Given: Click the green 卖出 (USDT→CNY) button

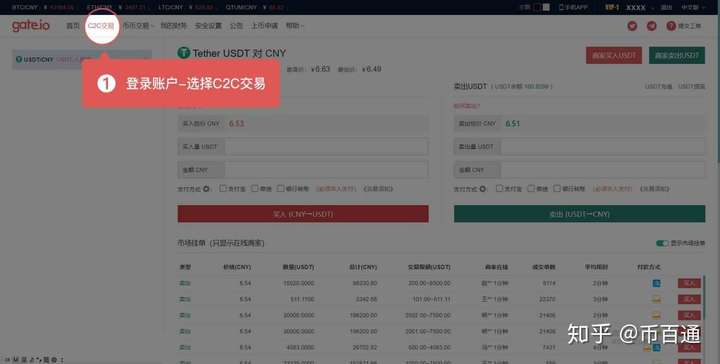Looking at the screenshot, I should (x=579, y=214).
